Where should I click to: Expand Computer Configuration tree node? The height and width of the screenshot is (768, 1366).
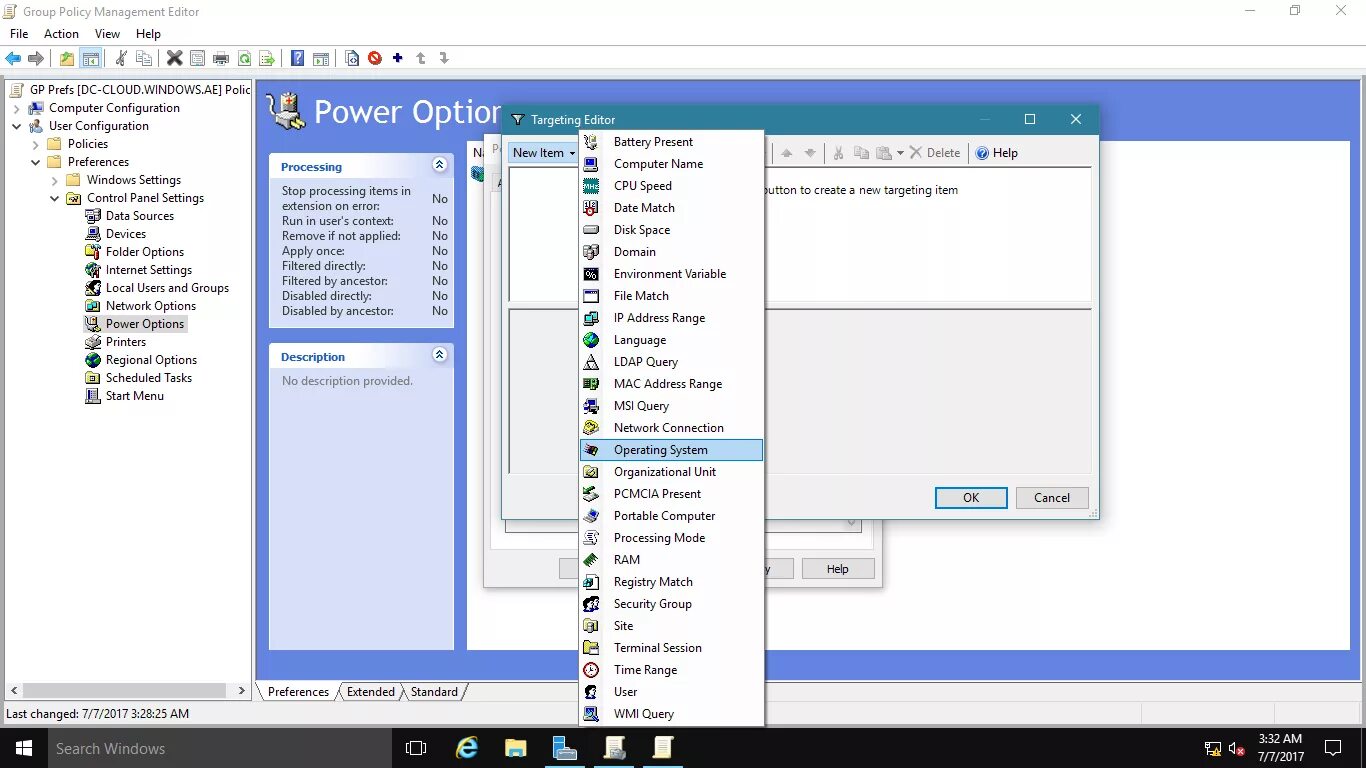coord(17,108)
